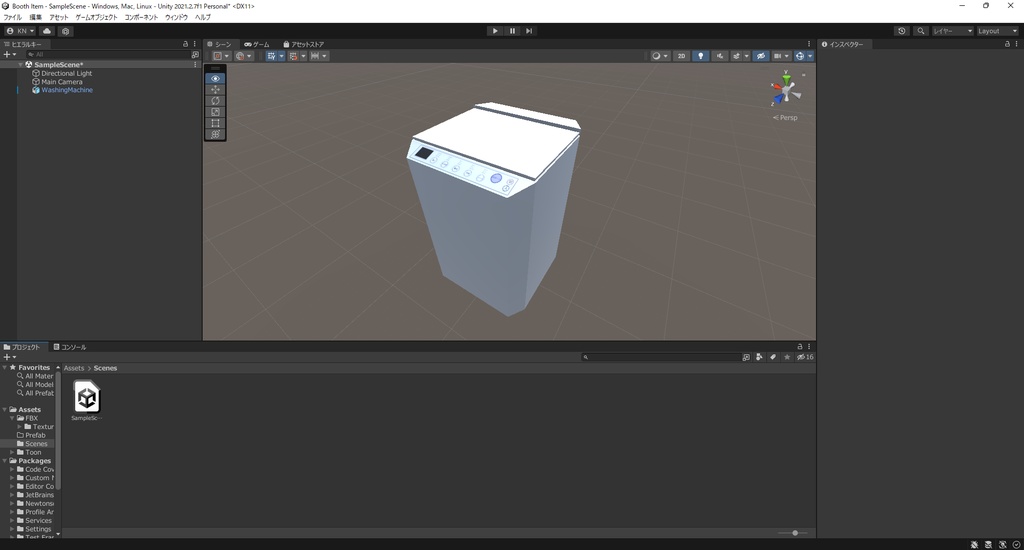Open Hierarchy search mode icon next to search
The width and height of the screenshot is (1024, 550).
coord(195,55)
